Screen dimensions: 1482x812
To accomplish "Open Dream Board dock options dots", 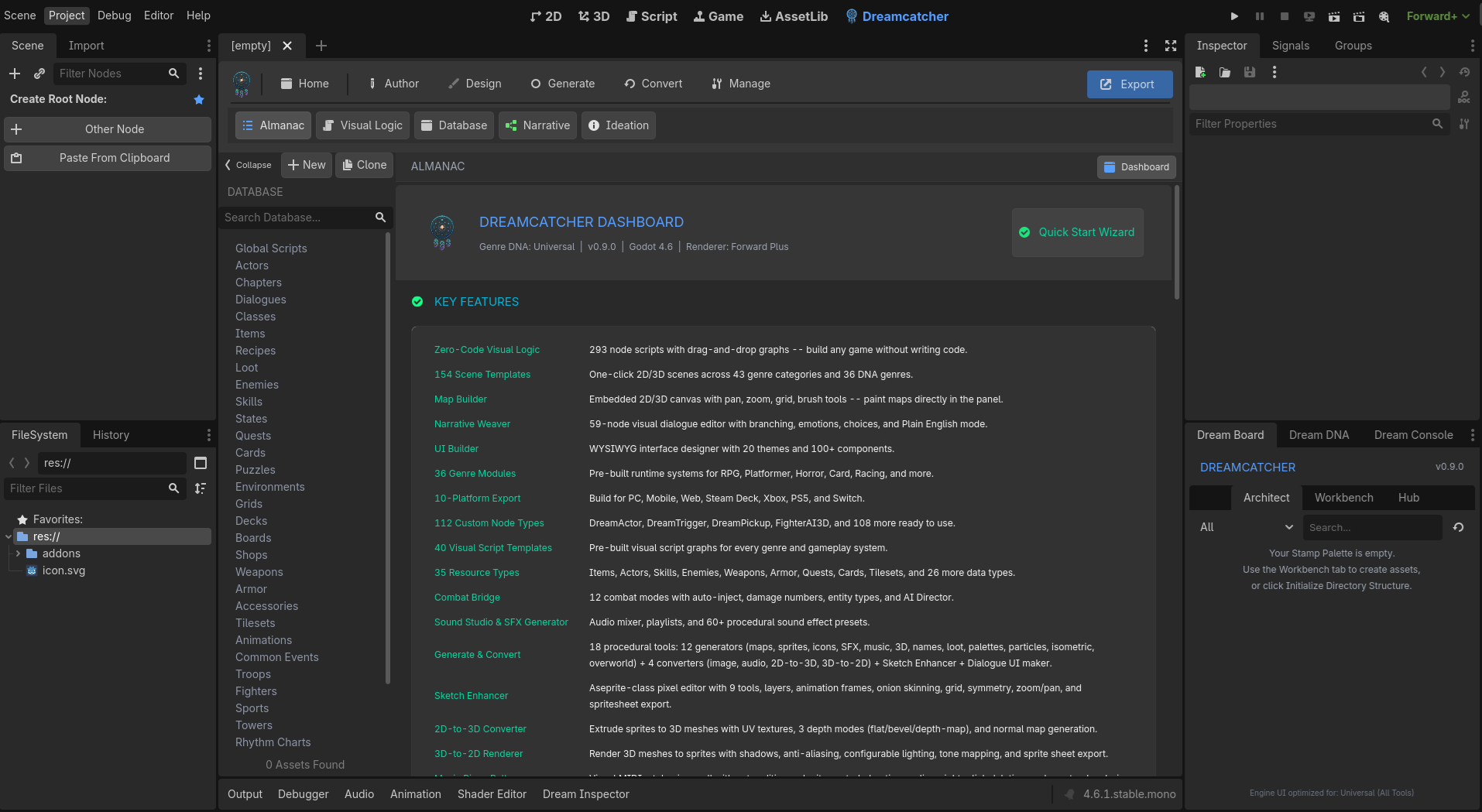I will (1472, 435).
